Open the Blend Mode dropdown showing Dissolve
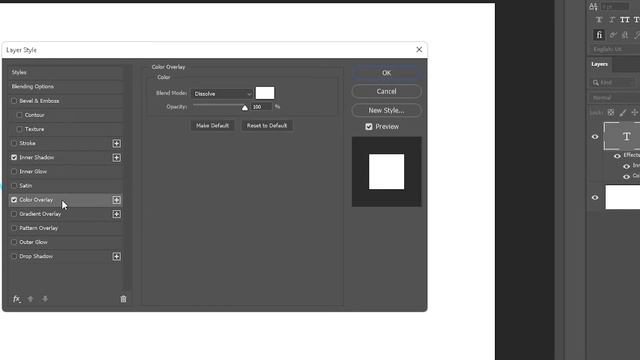The width and height of the screenshot is (640, 360). pyautogui.click(x=222, y=94)
